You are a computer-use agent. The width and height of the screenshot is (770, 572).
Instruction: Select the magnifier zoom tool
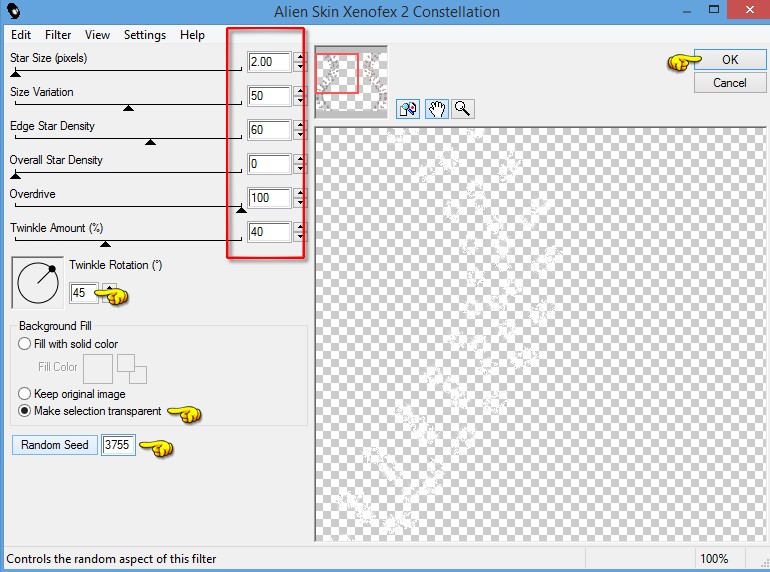463,109
